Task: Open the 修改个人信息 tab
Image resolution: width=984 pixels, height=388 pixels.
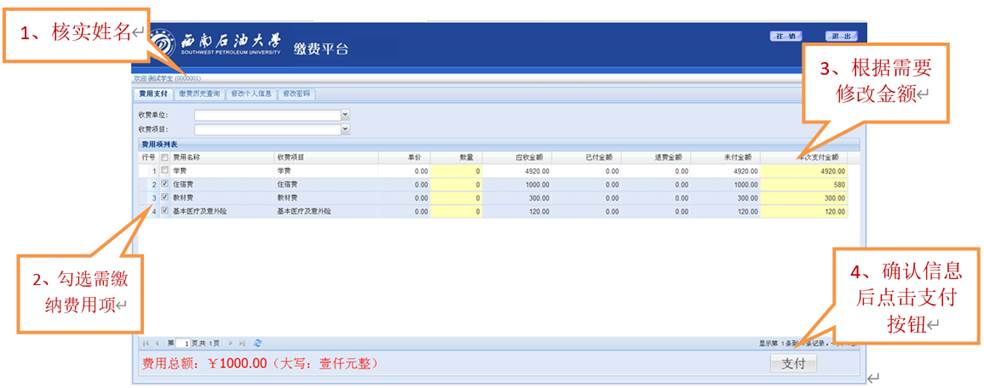Action: tap(251, 94)
